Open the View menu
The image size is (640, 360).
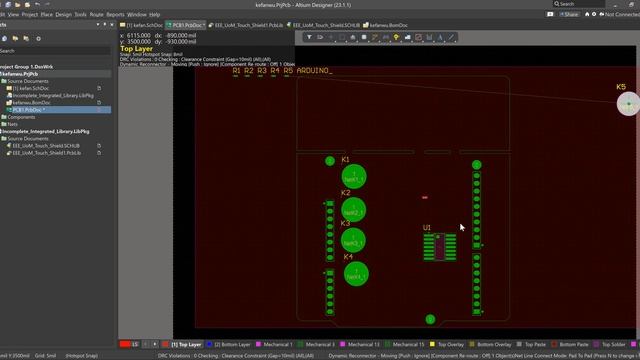click(13, 15)
